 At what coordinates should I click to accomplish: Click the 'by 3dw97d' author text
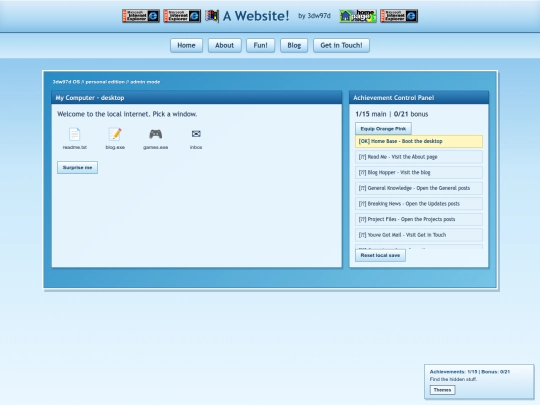tap(314, 16)
